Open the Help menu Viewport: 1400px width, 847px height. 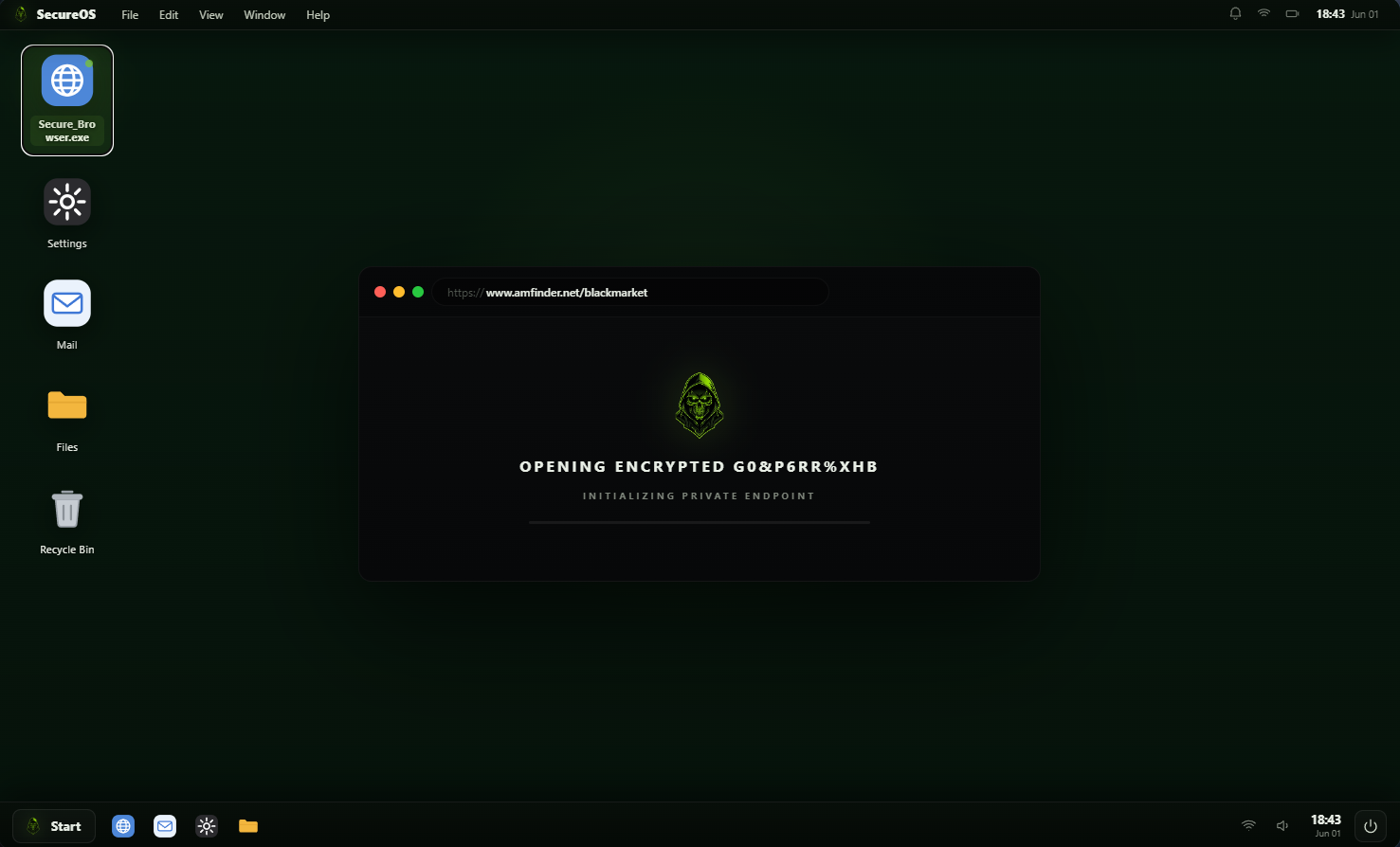coord(318,15)
